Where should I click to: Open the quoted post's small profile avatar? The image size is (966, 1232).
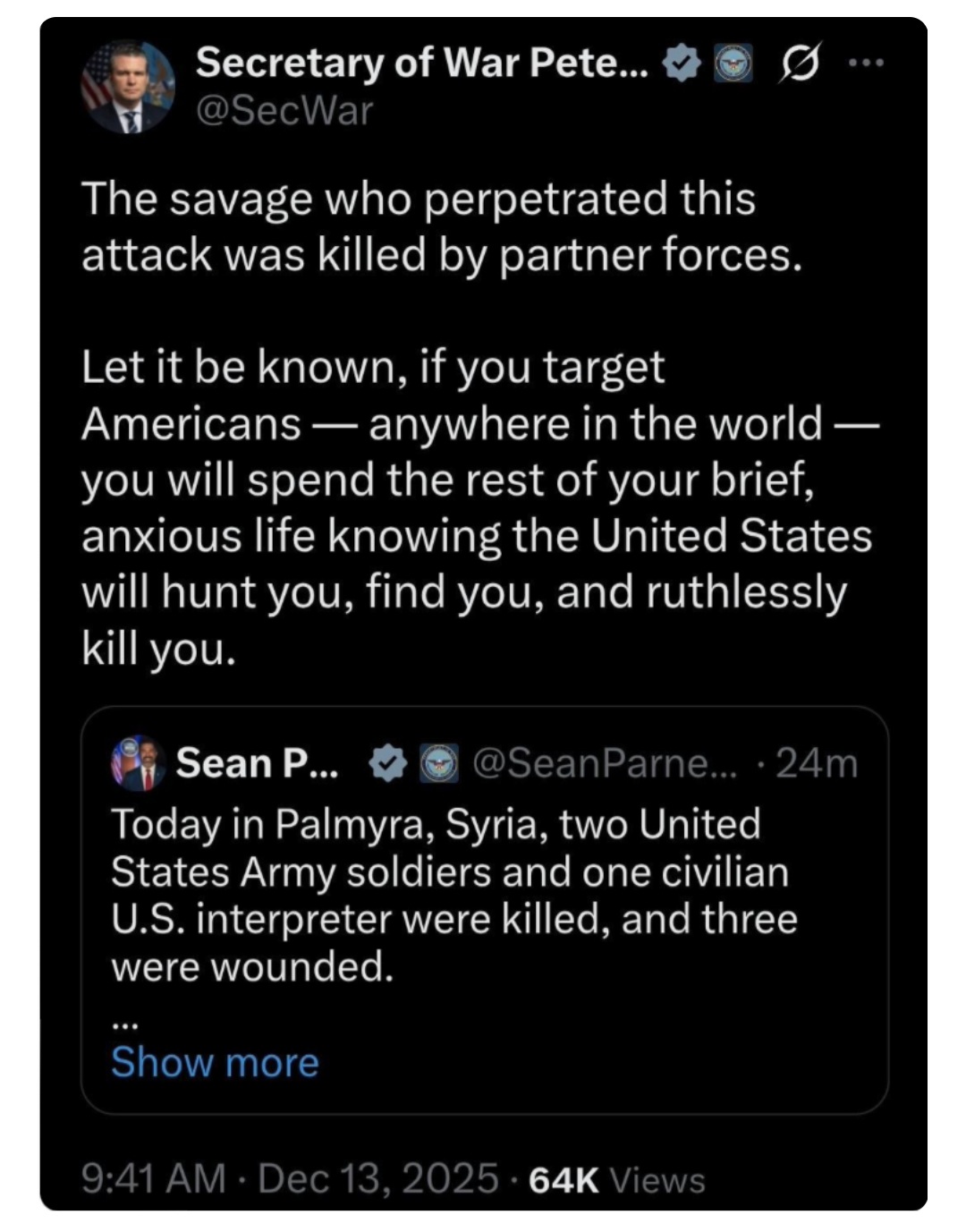click(x=138, y=764)
